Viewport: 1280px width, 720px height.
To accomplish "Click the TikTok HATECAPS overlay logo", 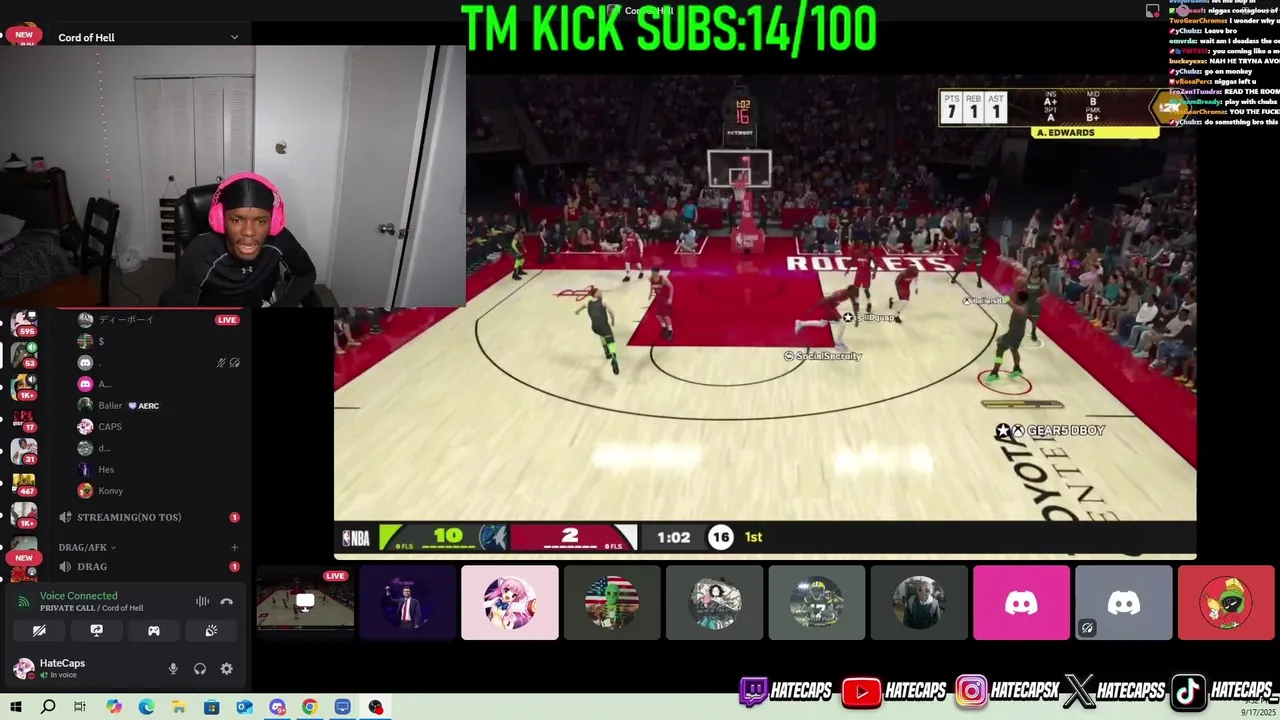I will coord(1226,691).
